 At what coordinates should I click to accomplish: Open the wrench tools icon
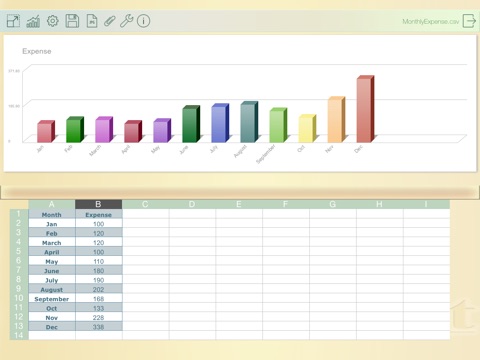[x=126, y=21]
